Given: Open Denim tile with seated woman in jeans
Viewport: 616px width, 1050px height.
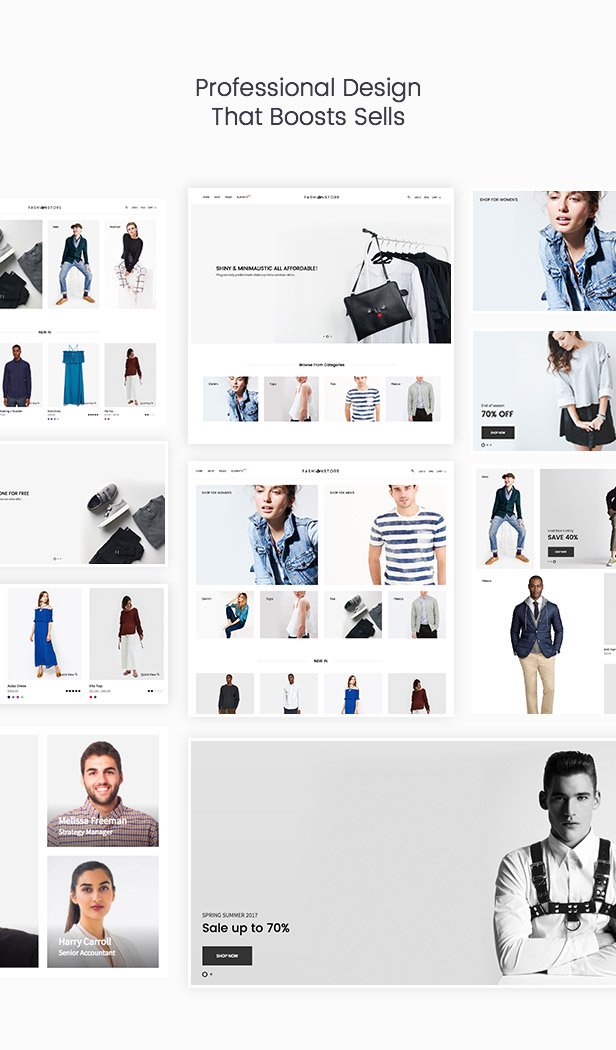Looking at the screenshot, I should pyautogui.click(x=225, y=615).
